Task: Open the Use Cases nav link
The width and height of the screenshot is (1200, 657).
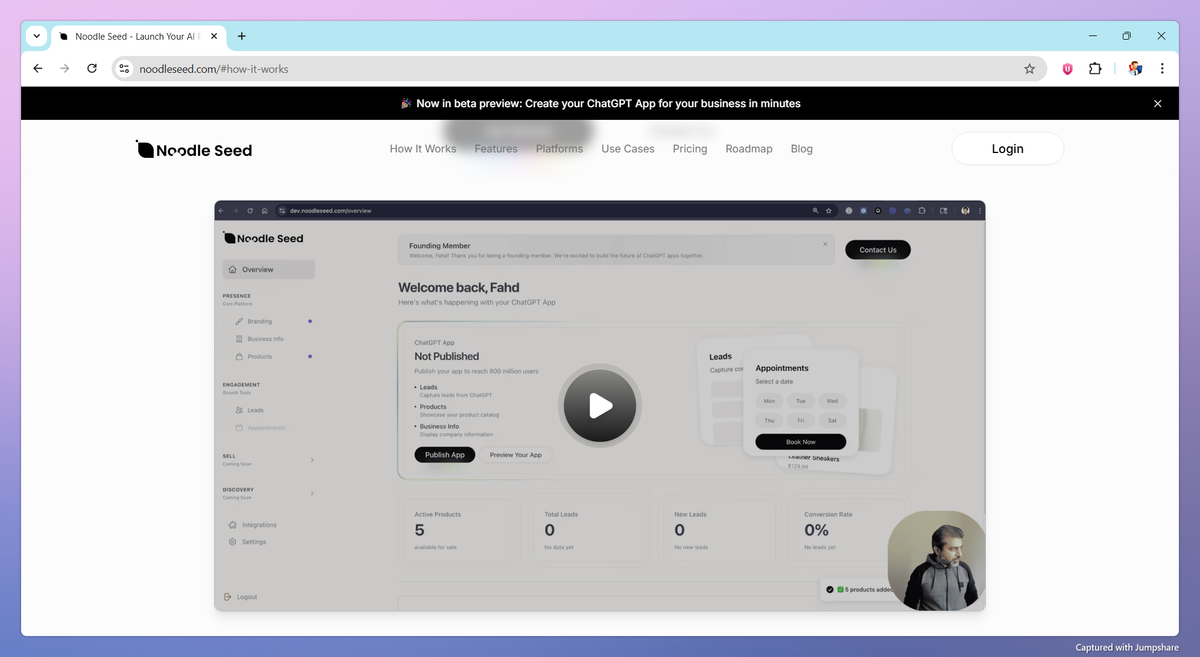Action: tap(628, 149)
